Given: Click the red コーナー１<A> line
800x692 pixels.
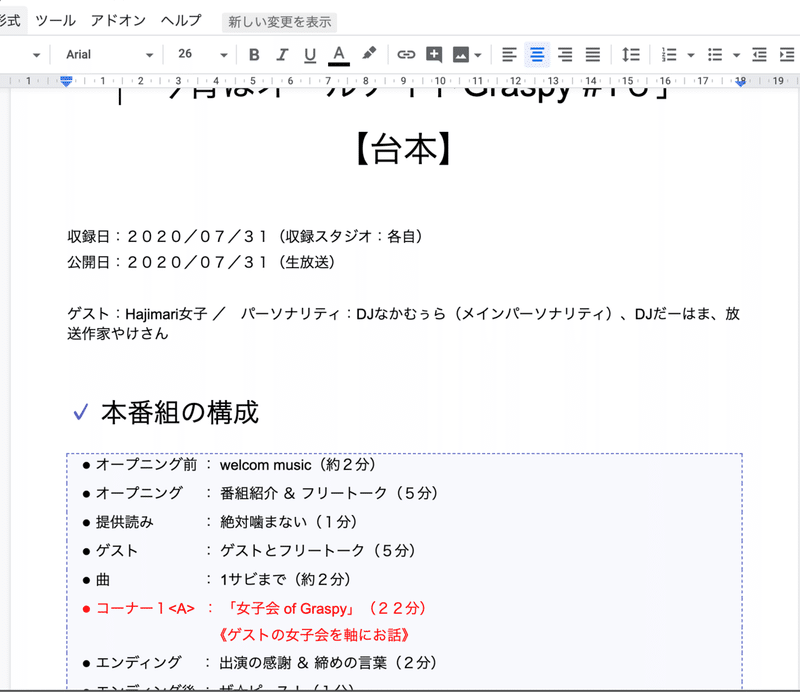Looking at the screenshot, I should point(255,608).
